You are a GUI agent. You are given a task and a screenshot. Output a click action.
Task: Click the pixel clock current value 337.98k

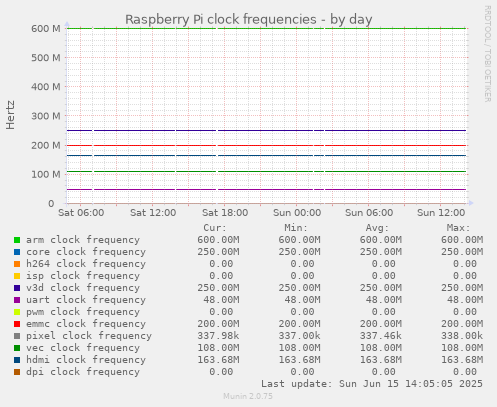point(218,336)
